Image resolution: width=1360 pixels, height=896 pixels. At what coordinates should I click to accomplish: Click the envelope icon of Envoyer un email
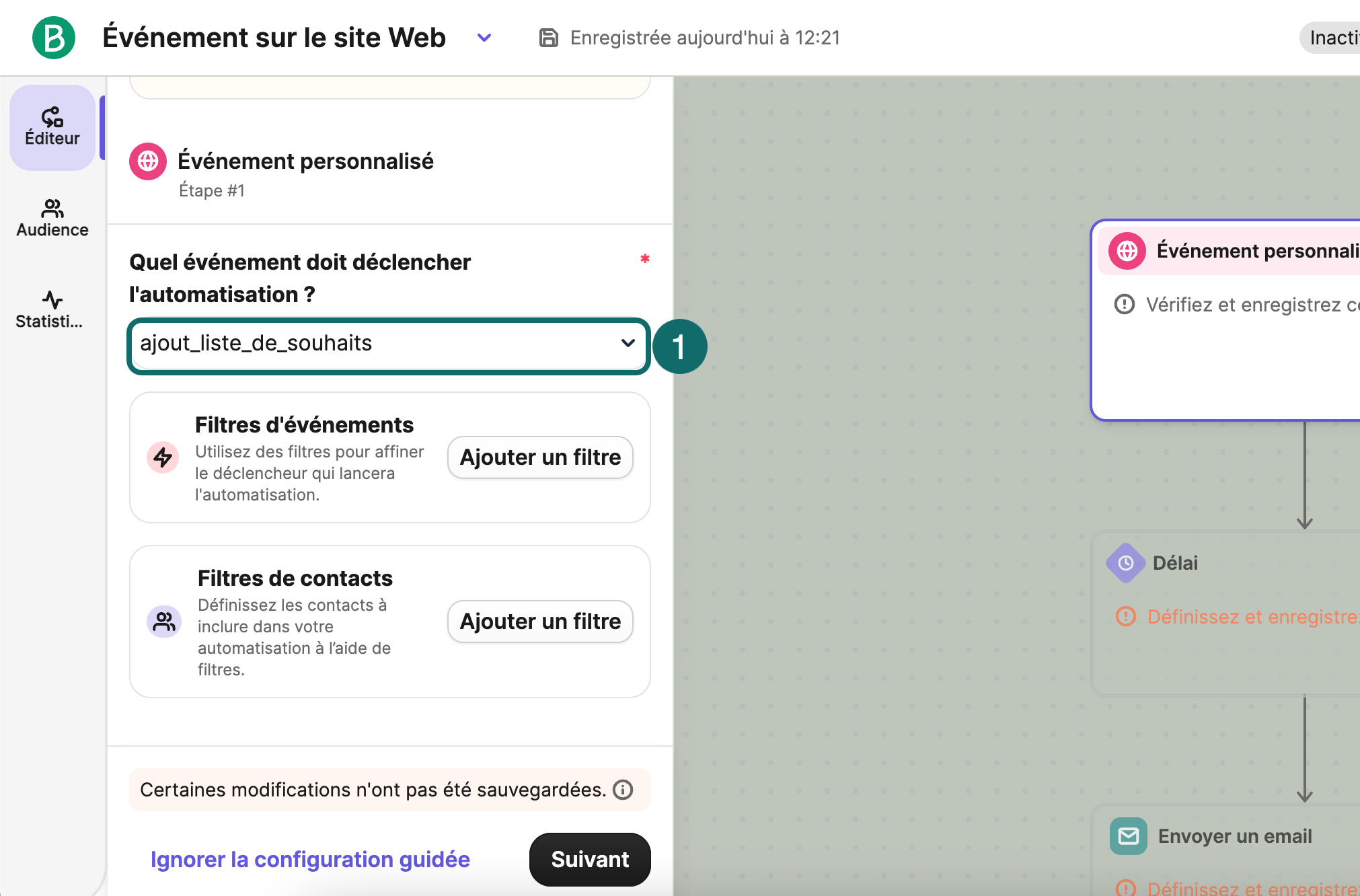pos(1129,836)
